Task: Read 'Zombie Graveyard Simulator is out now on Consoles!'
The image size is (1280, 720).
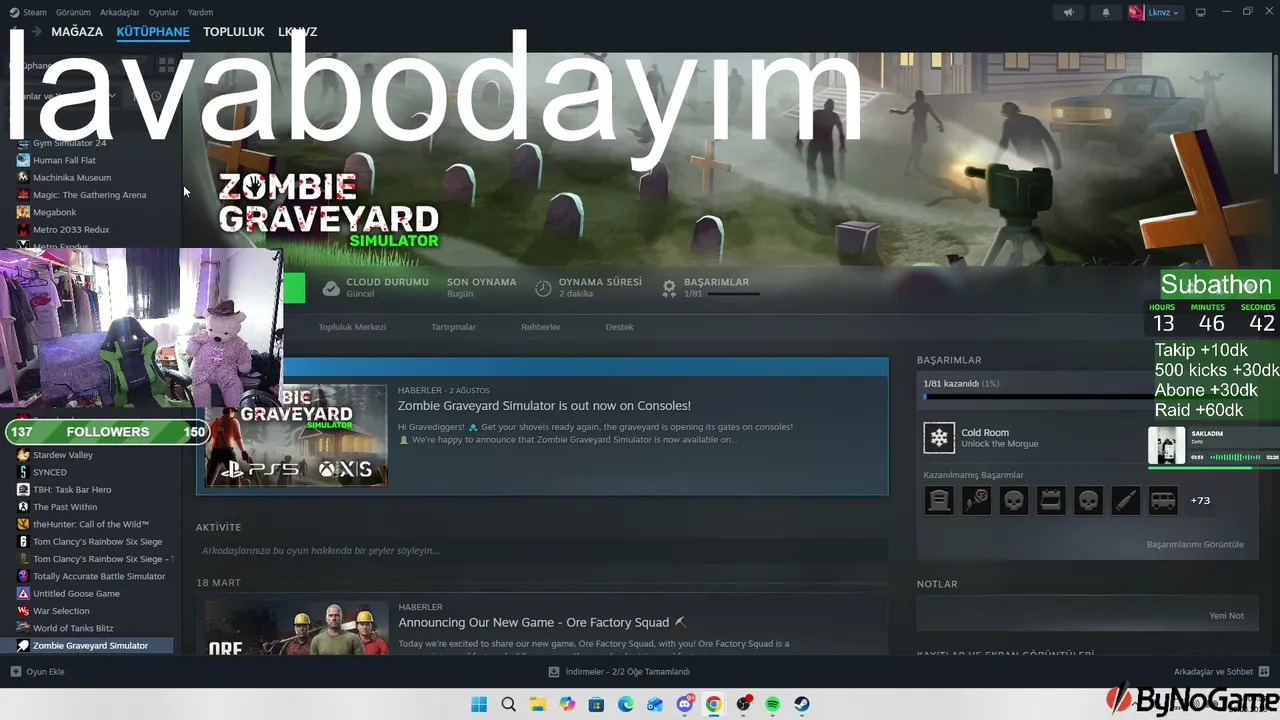Action: tap(544, 406)
